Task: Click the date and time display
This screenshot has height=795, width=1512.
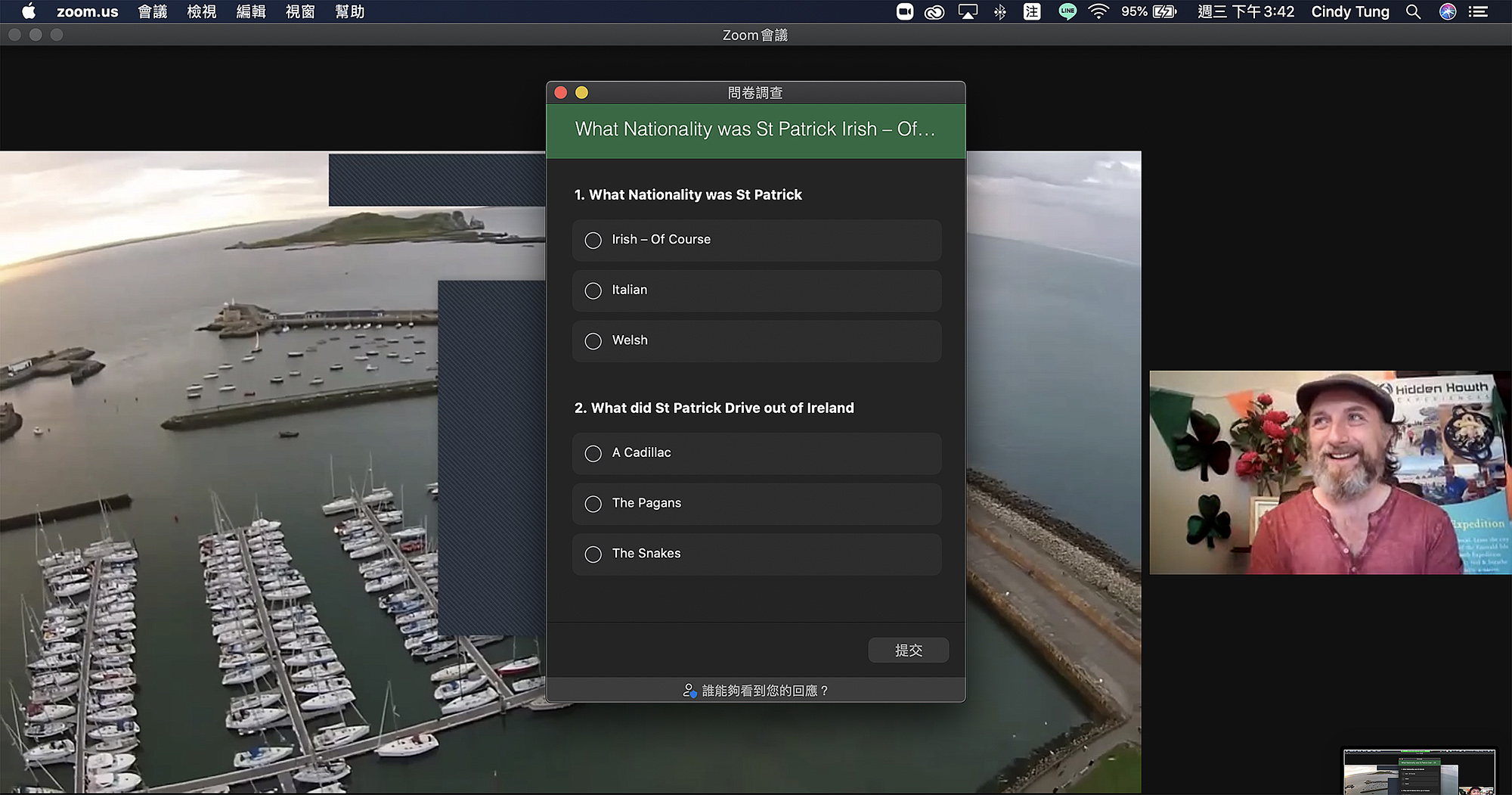Action: click(x=1246, y=11)
